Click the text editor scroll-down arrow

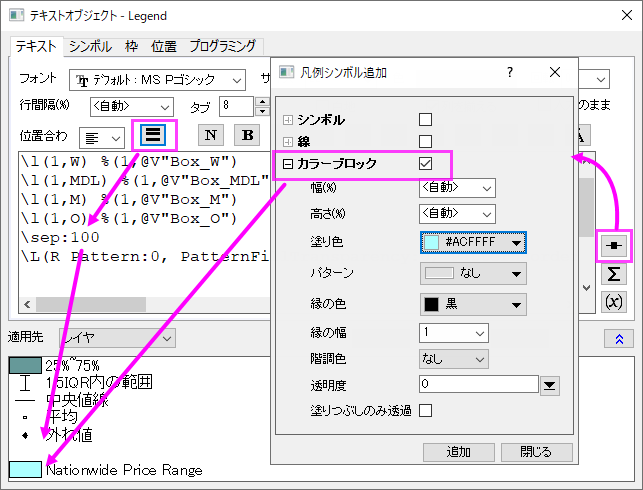click(x=586, y=288)
